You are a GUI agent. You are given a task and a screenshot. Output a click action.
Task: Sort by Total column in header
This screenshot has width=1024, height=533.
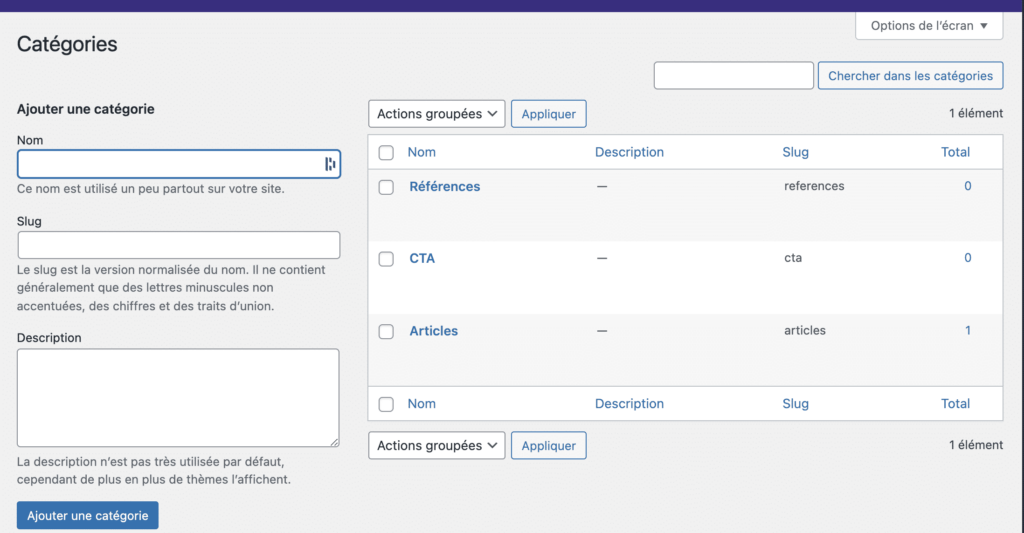pos(955,152)
